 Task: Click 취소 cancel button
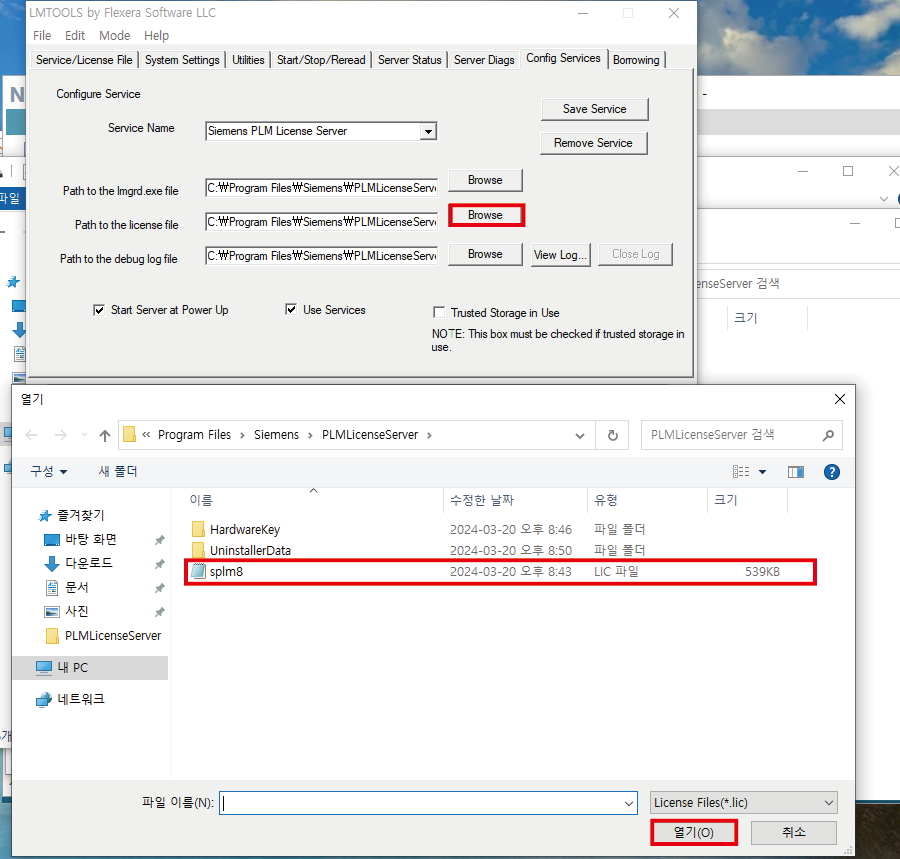(x=794, y=833)
